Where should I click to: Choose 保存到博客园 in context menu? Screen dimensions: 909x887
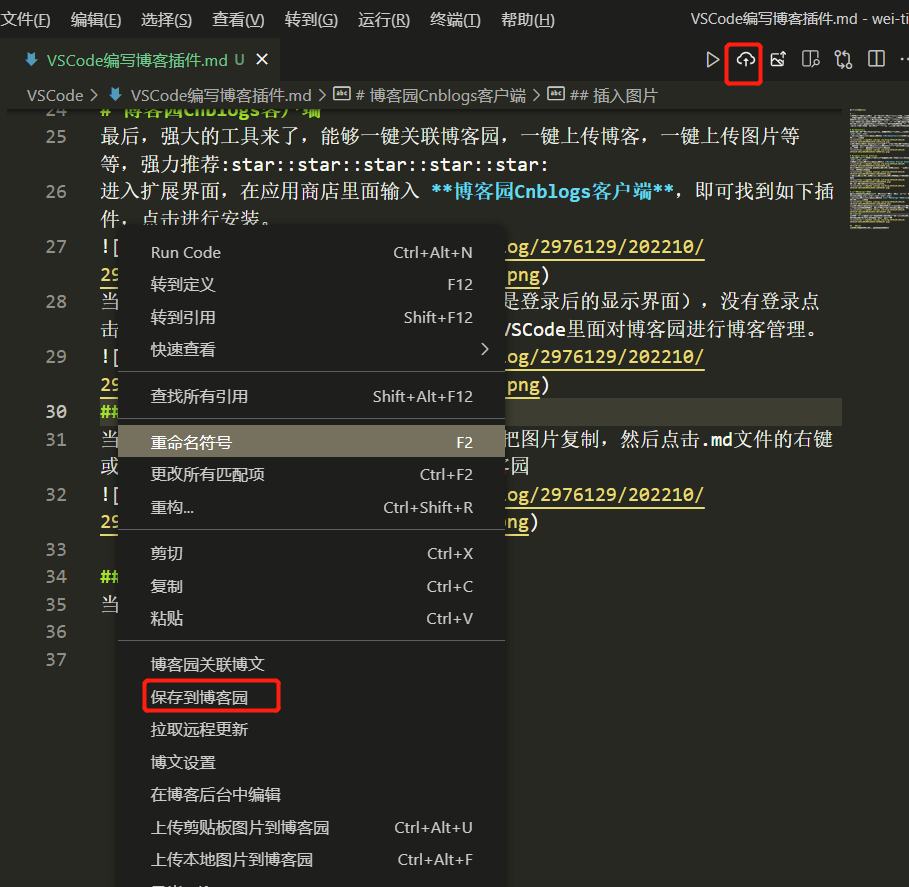point(311,697)
